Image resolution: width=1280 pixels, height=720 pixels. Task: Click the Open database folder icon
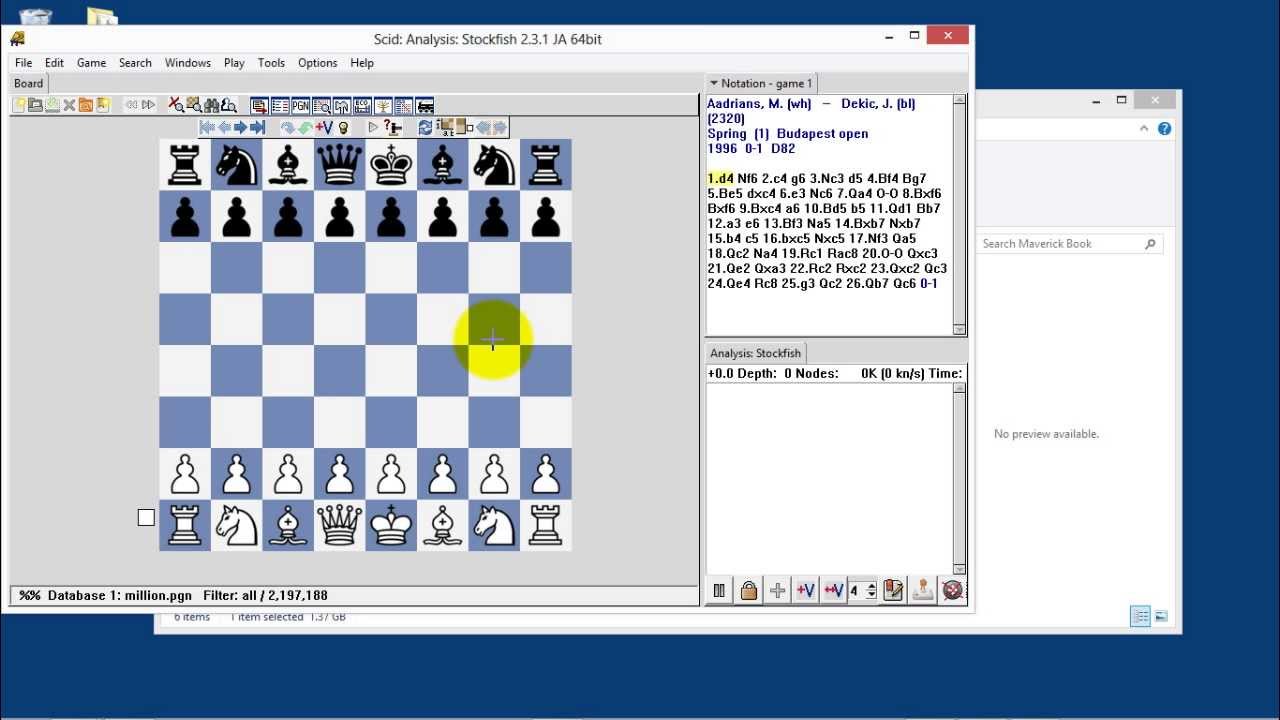pos(35,105)
